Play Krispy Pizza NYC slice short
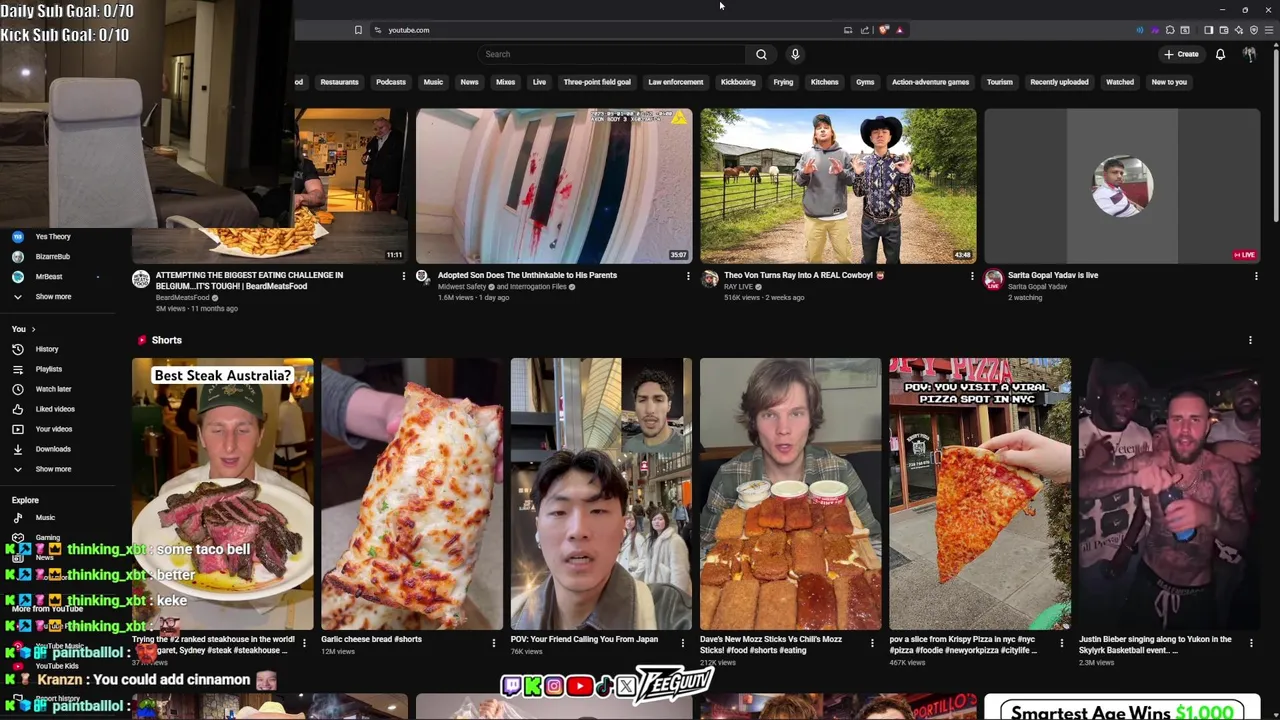 (980, 494)
